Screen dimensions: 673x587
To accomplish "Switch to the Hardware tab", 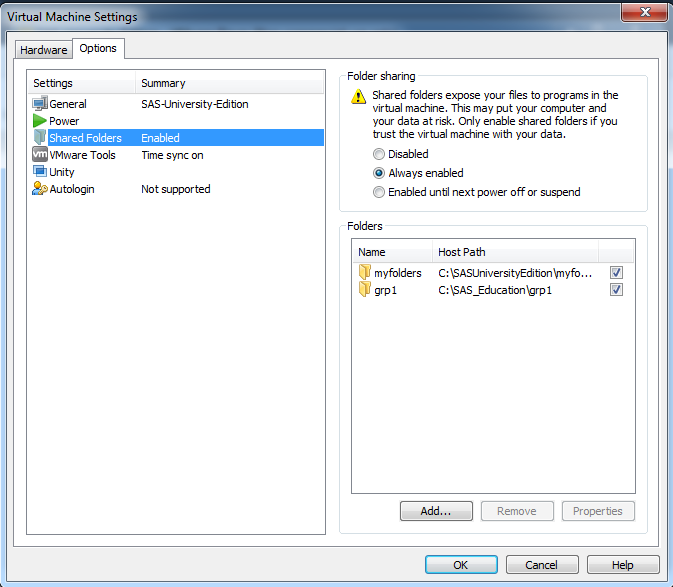I will coord(43,50).
